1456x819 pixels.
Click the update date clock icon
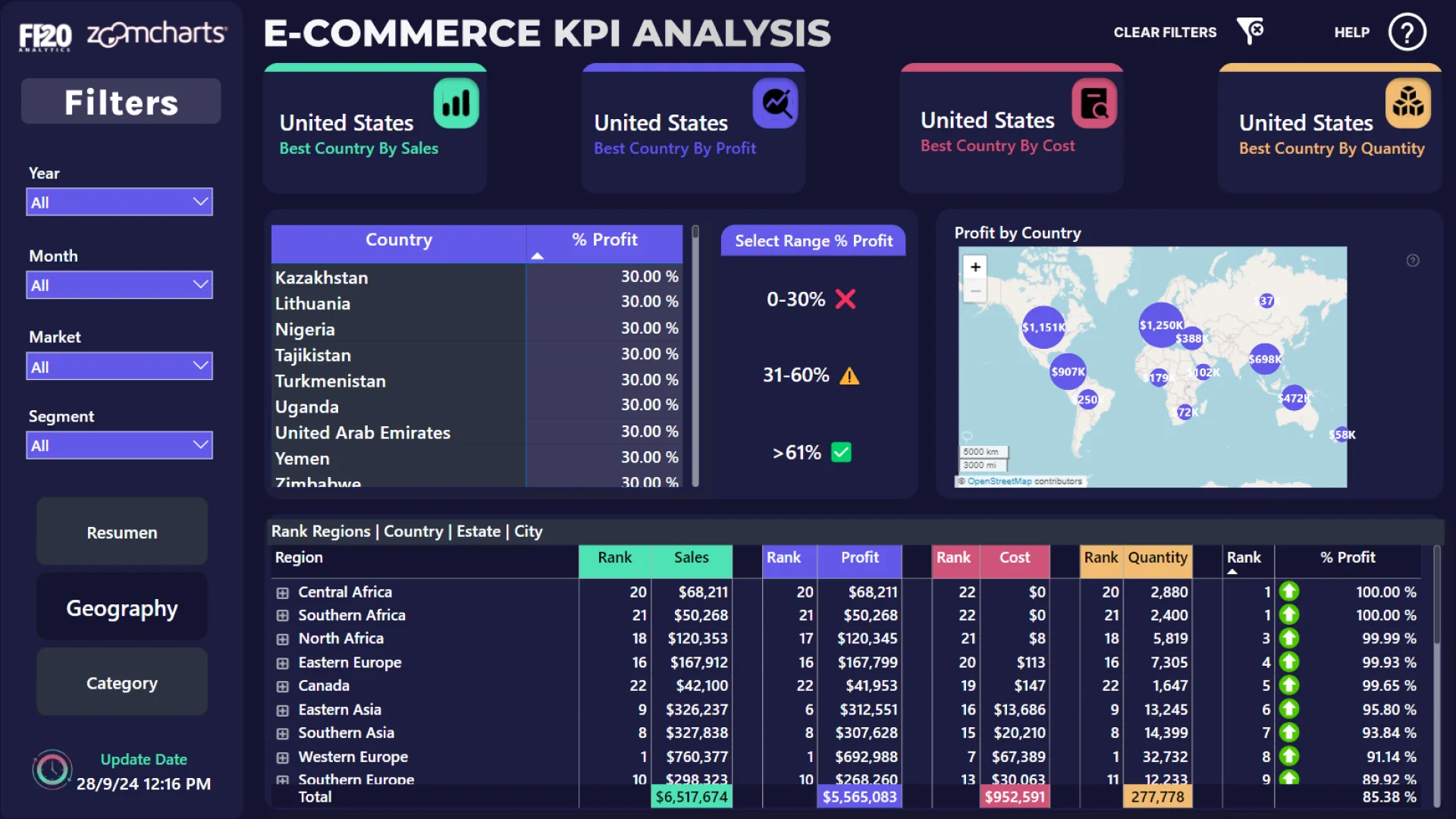pos(52,770)
